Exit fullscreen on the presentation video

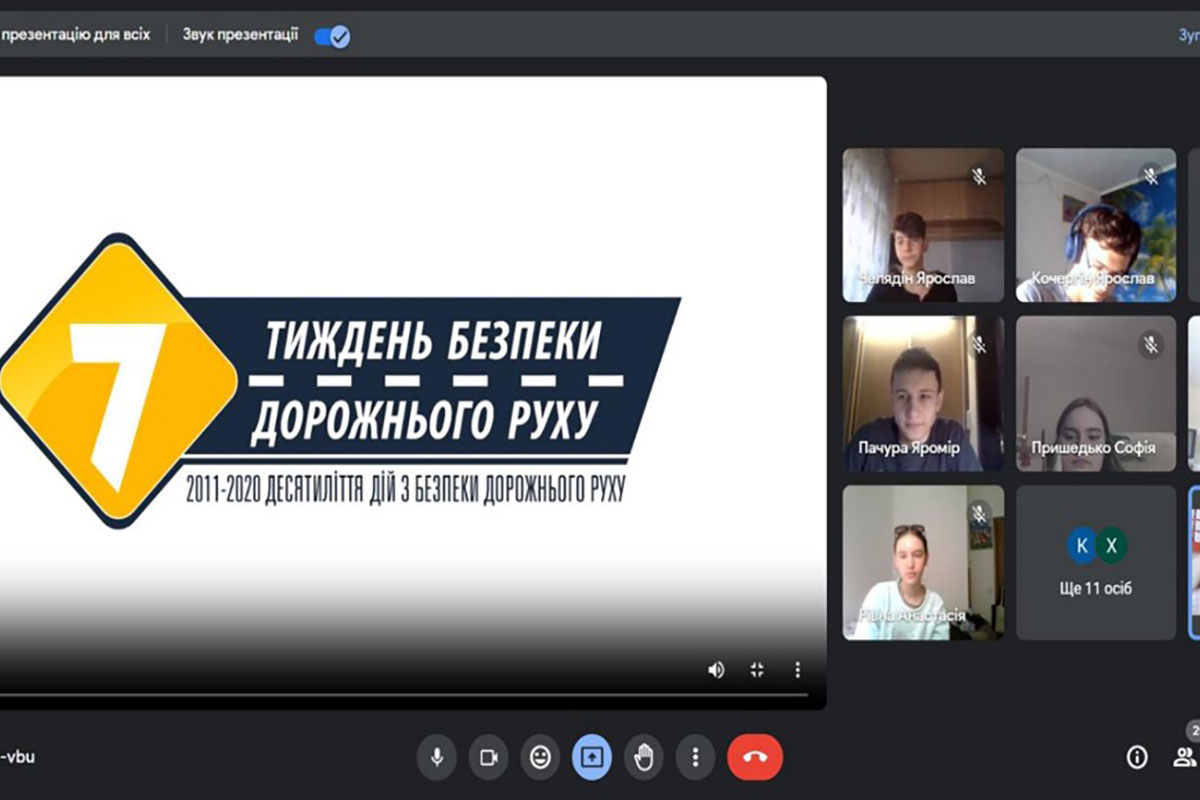coord(757,670)
